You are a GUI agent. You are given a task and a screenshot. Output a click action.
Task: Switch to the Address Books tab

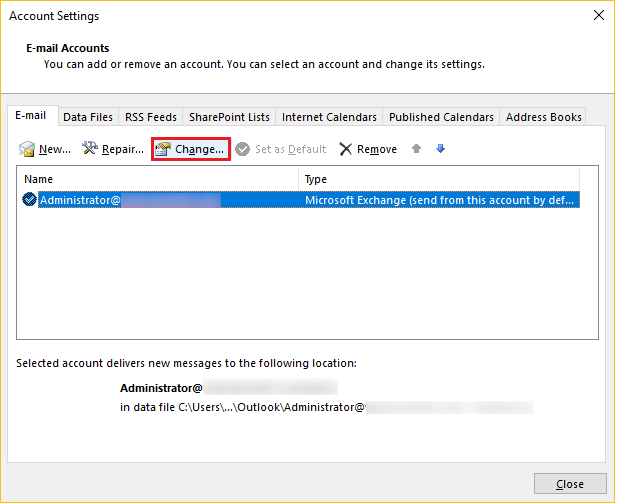pos(543,117)
